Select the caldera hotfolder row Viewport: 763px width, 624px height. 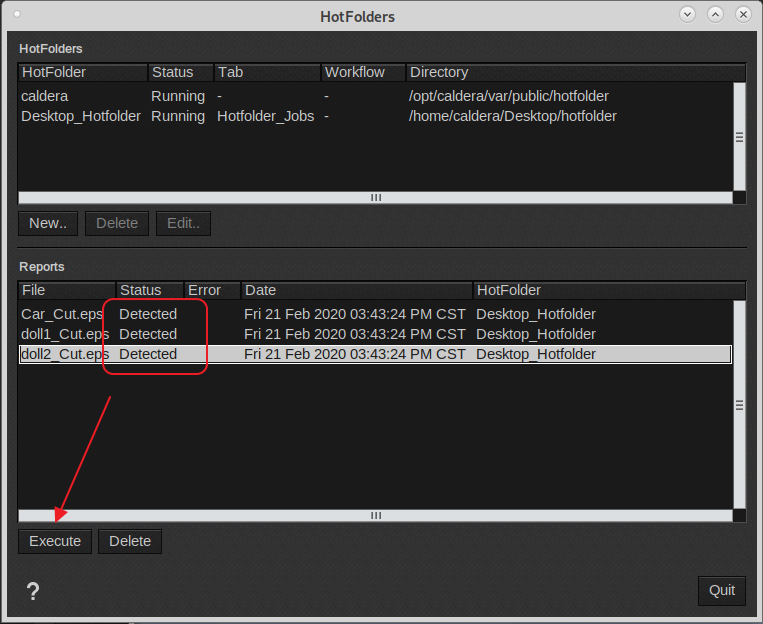44,96
